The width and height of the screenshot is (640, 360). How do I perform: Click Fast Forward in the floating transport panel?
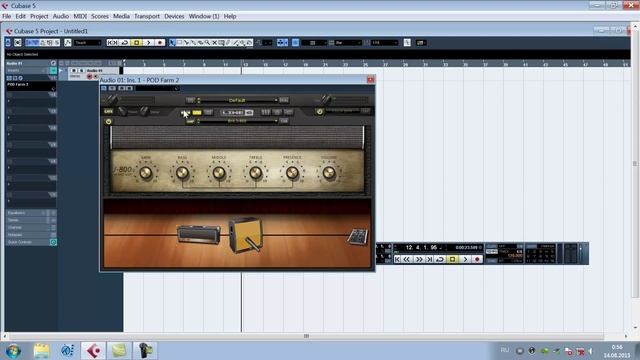[419, 259]
